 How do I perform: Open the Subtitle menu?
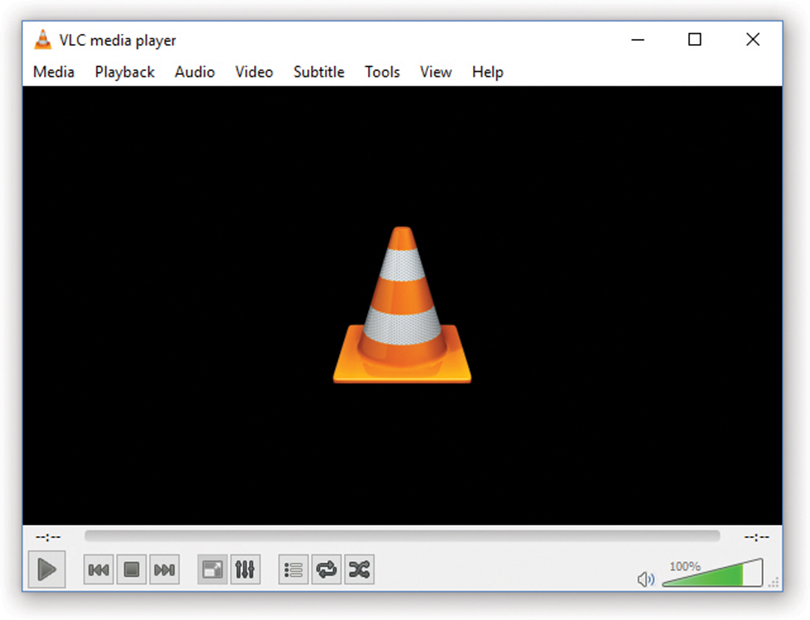pos(319,72)
